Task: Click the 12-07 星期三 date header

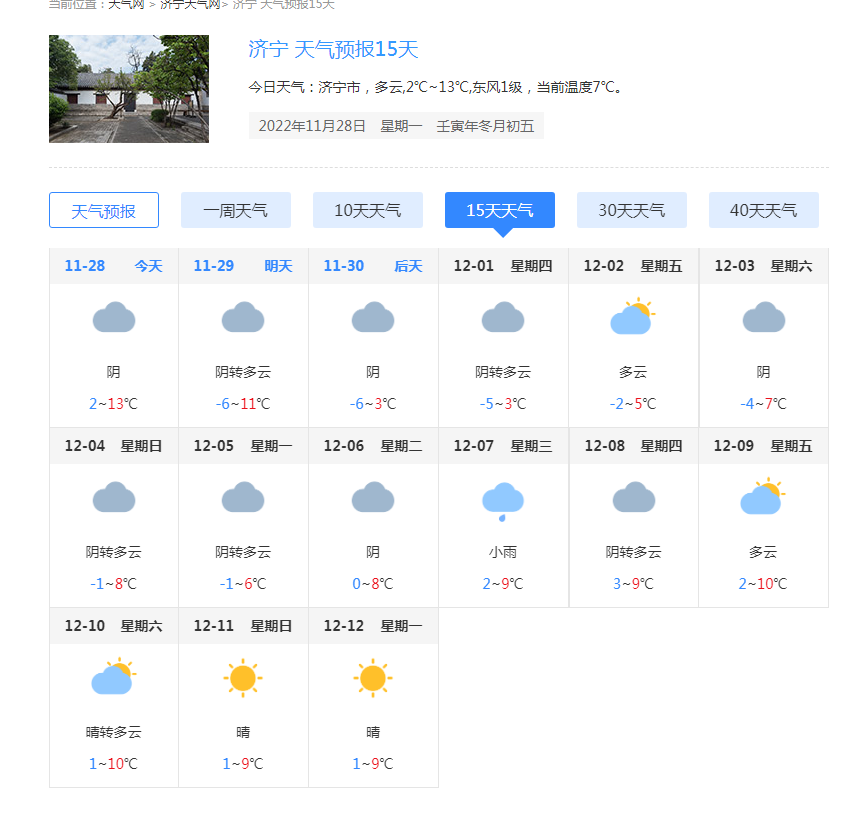Action: point(503,446)
